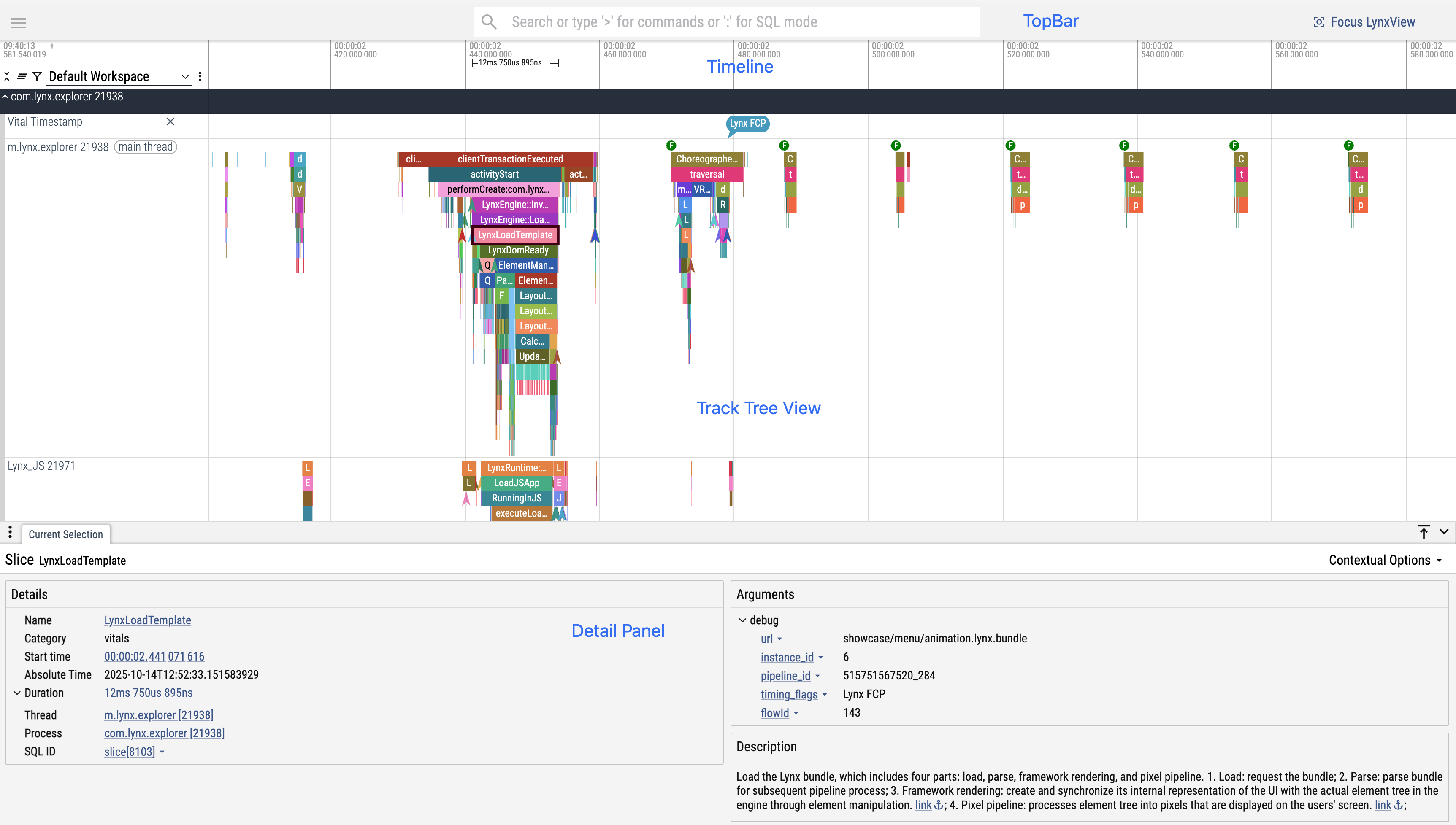Collapse the debug arguments section
The height and width of the screenshot is (825, 1456).
[742, 620]
